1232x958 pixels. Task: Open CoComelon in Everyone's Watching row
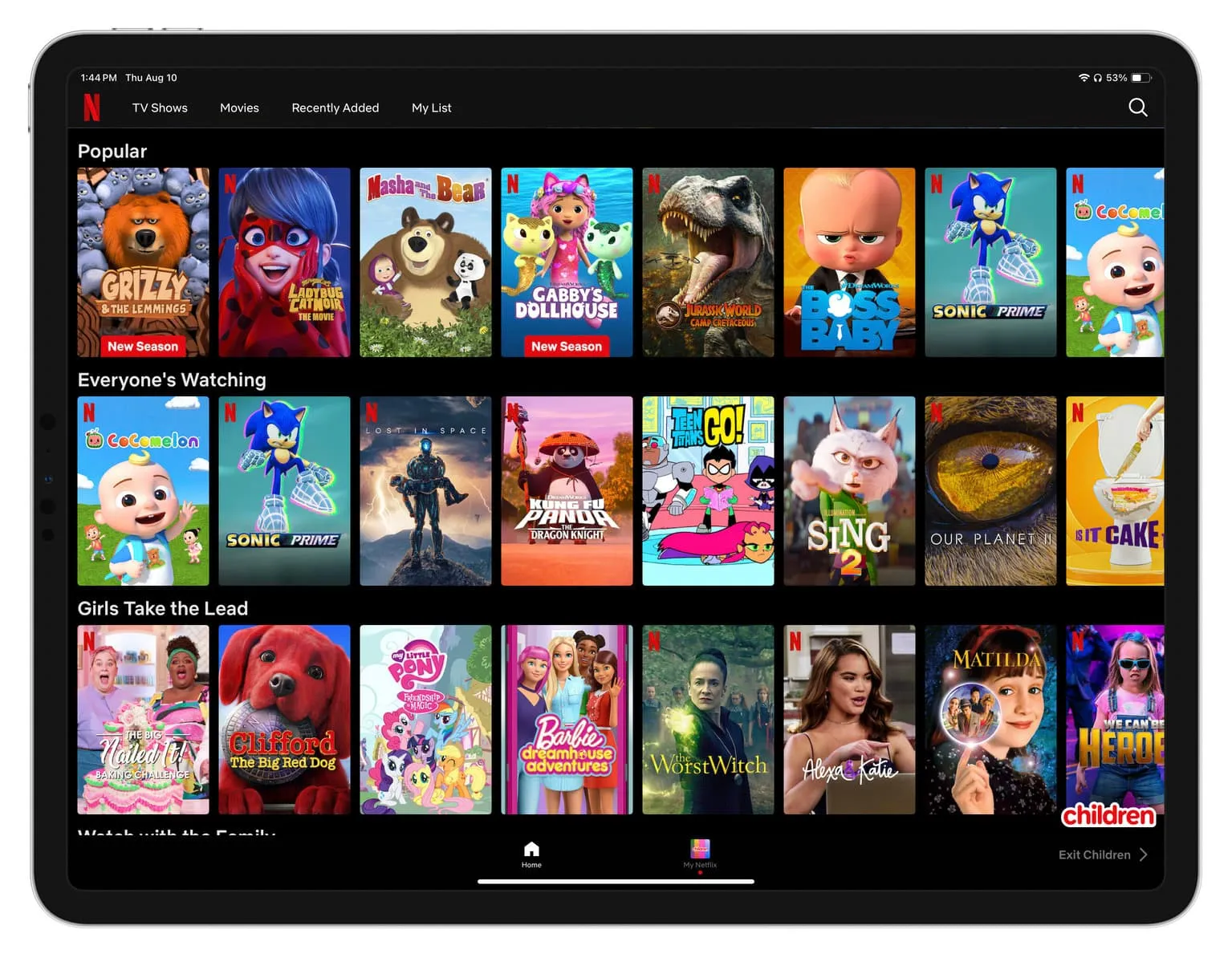[143, 491]
